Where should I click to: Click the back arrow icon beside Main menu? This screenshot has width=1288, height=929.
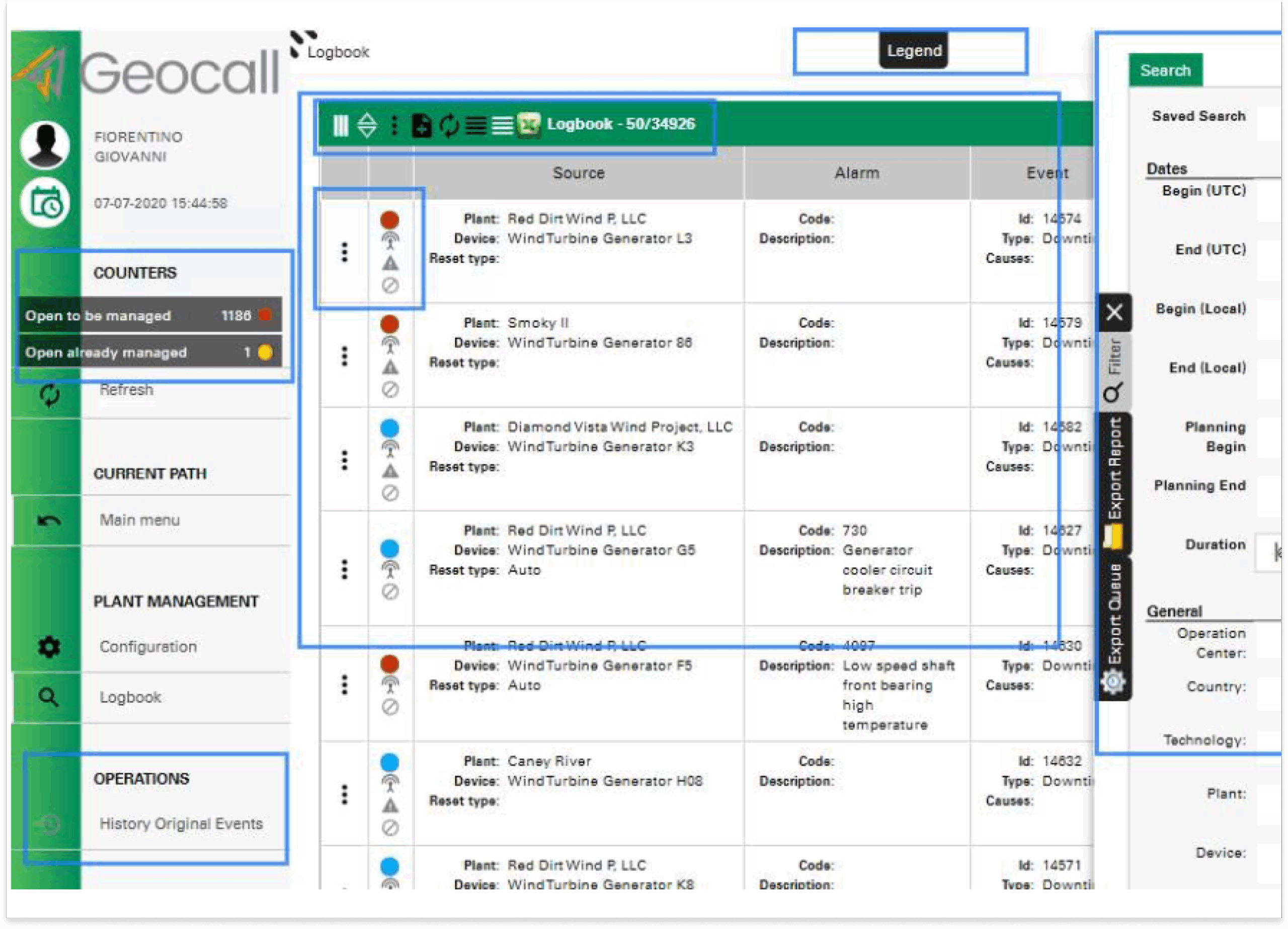(x=49, y=520)
